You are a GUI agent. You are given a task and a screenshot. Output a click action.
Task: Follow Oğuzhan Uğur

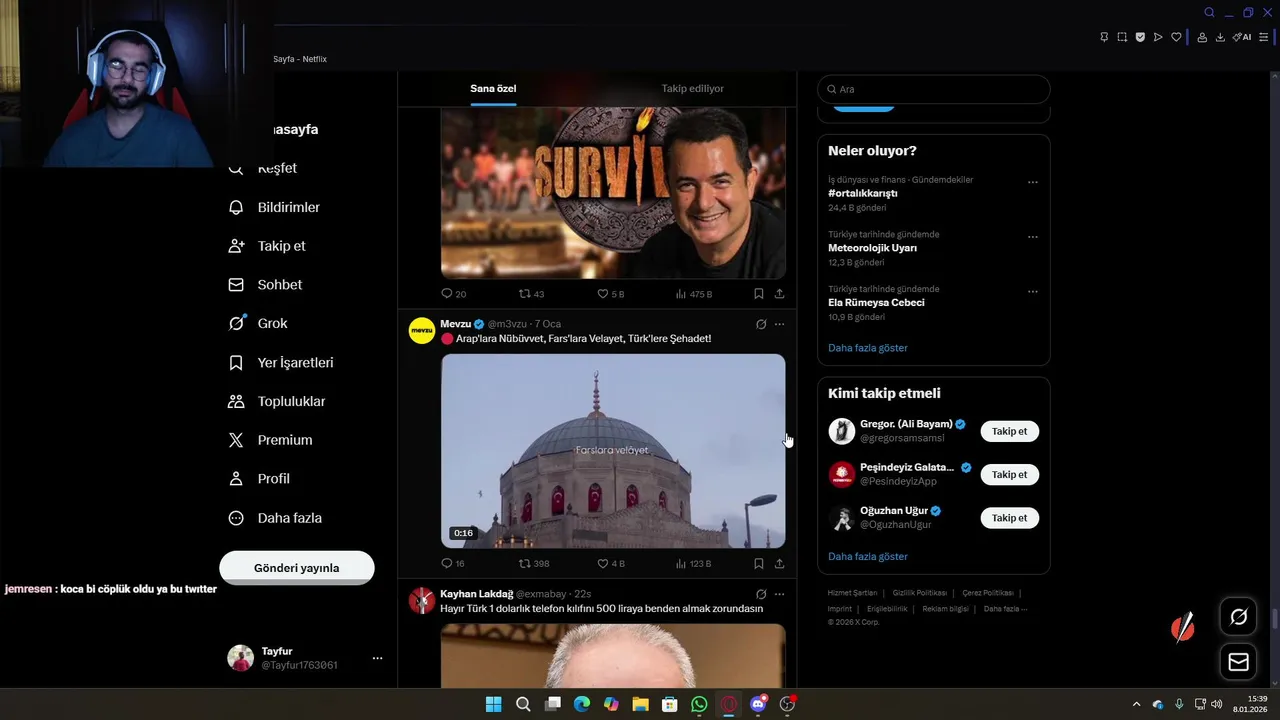click(x=1009, y=518)
